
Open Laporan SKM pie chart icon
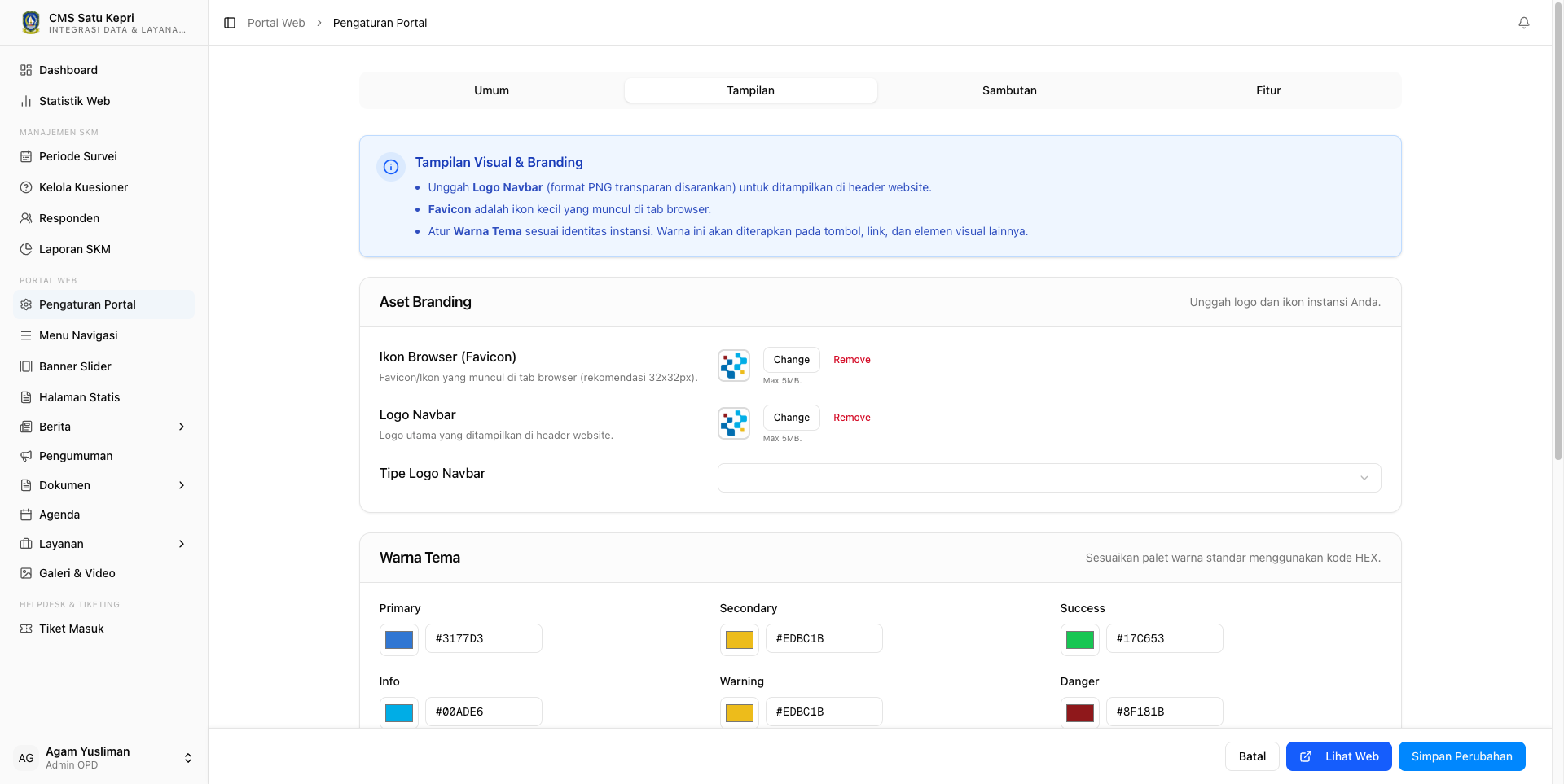[26, 249]
